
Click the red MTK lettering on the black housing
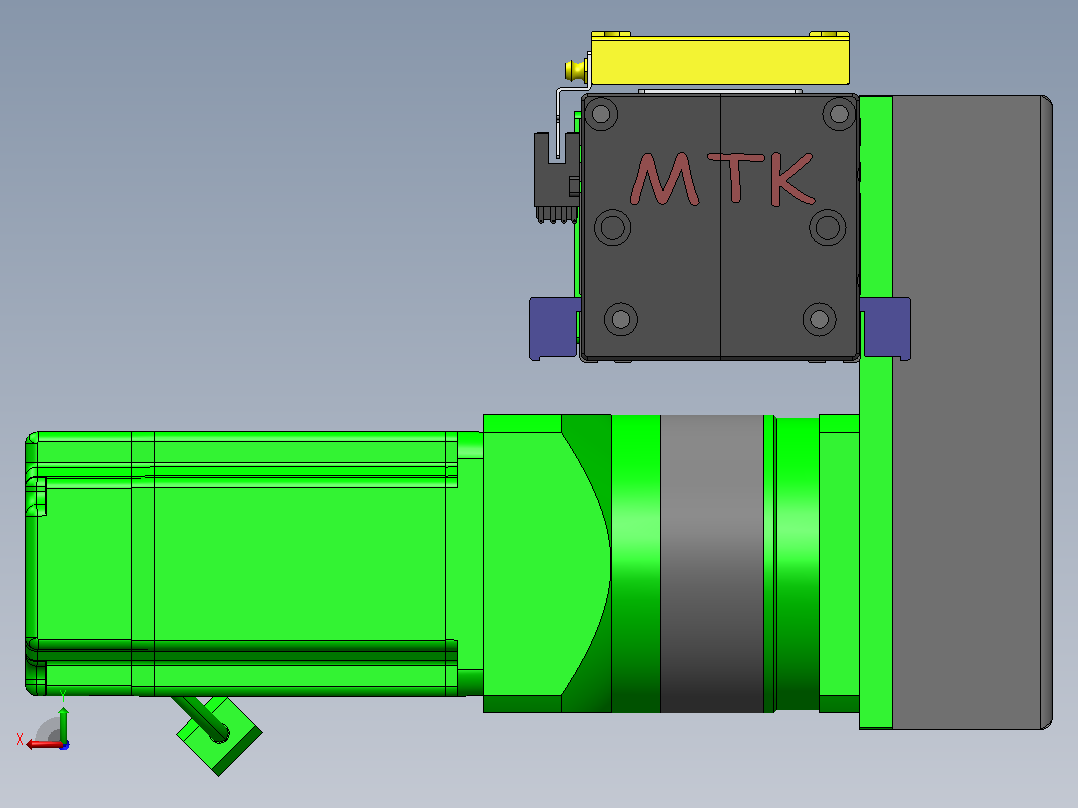[722, 179]
